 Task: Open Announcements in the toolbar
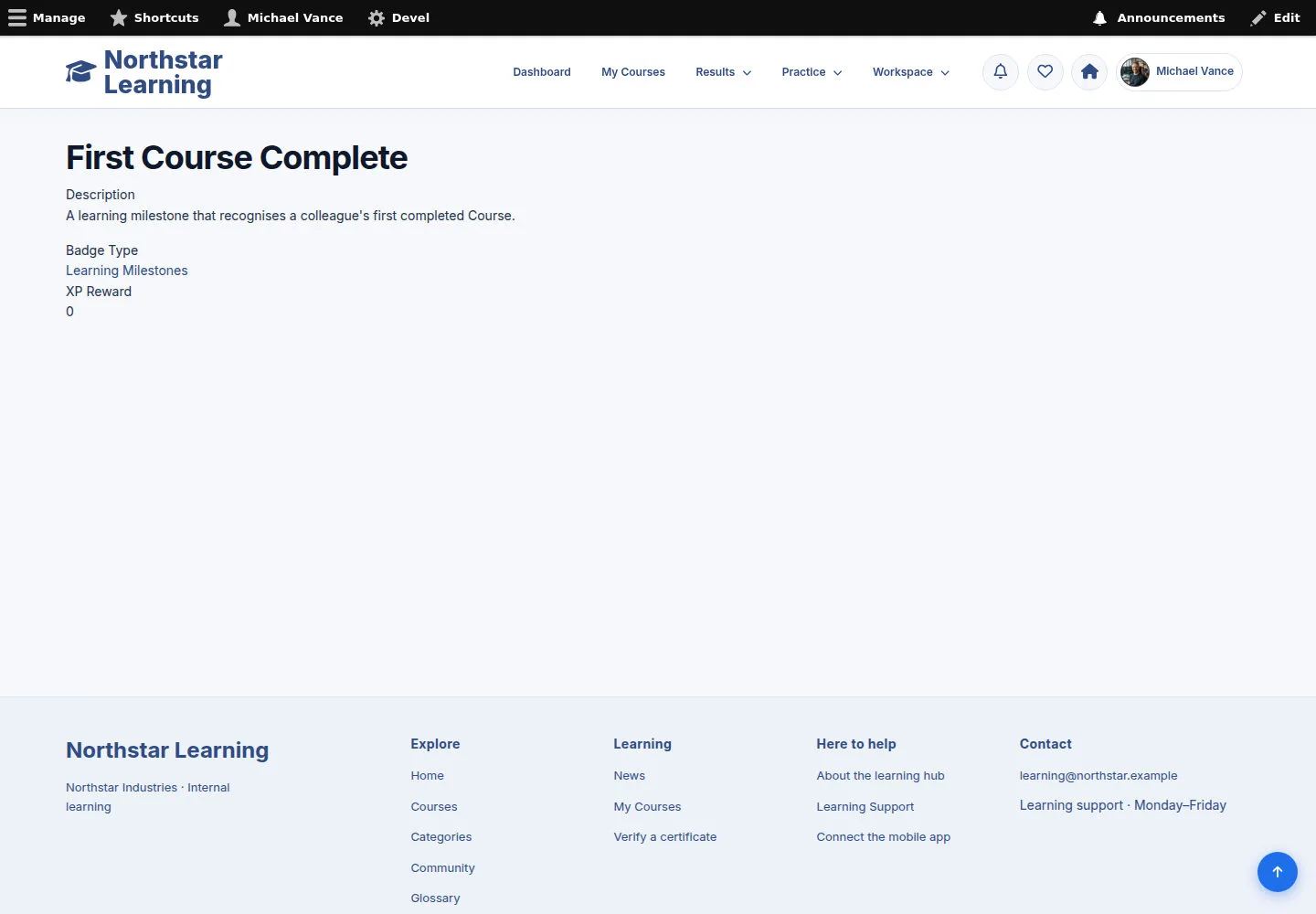(x=1159, y=17)
